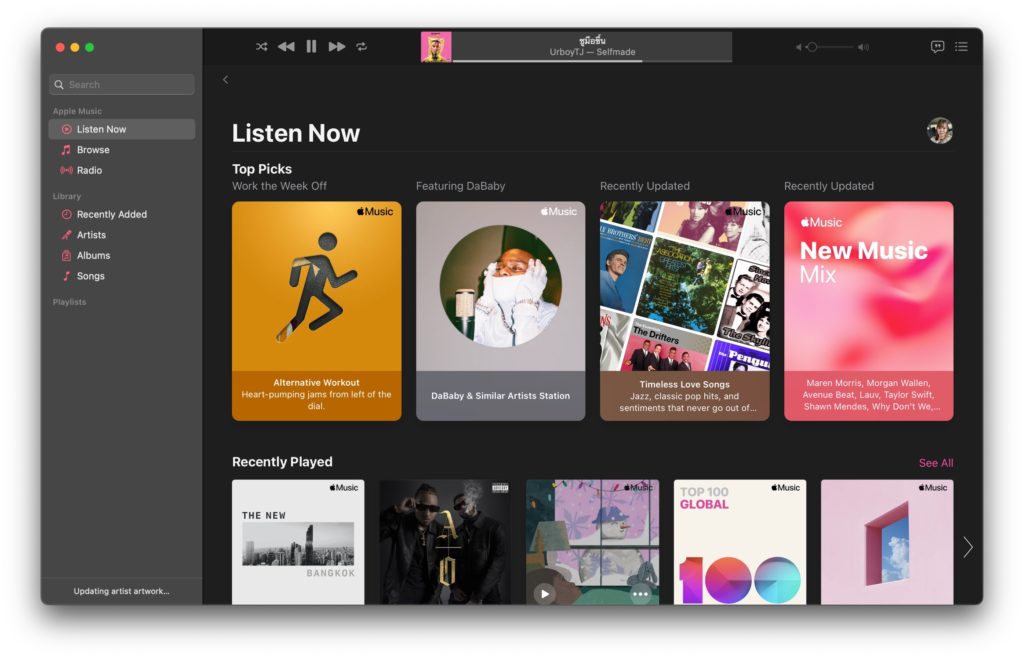This screenshot has width=1024, height=659.
Task: Click See All for Recently Played
Action: 935,463
